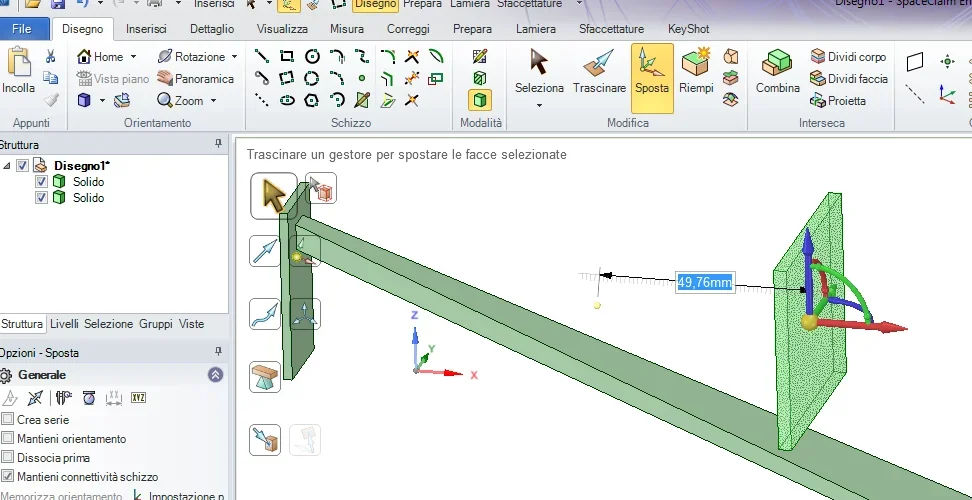Switch to the Livelli panel tab
The image size is (972, 500).
coord(64,323)
